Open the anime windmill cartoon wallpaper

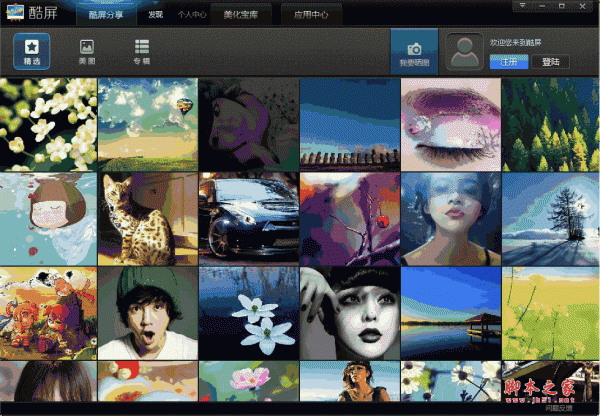click(x=48, y=313)
